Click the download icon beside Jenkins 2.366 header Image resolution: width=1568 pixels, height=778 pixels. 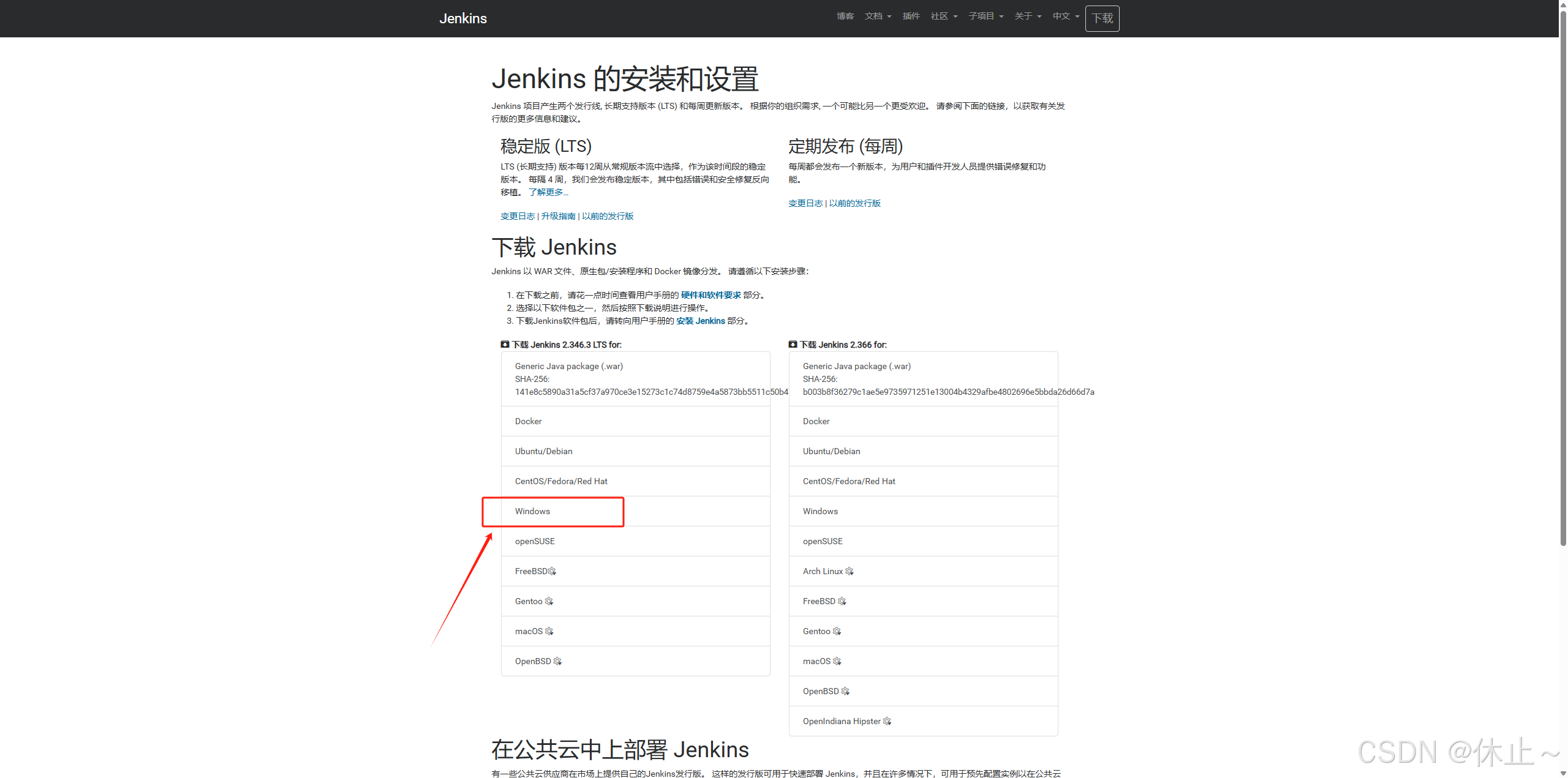pos(793,344)
